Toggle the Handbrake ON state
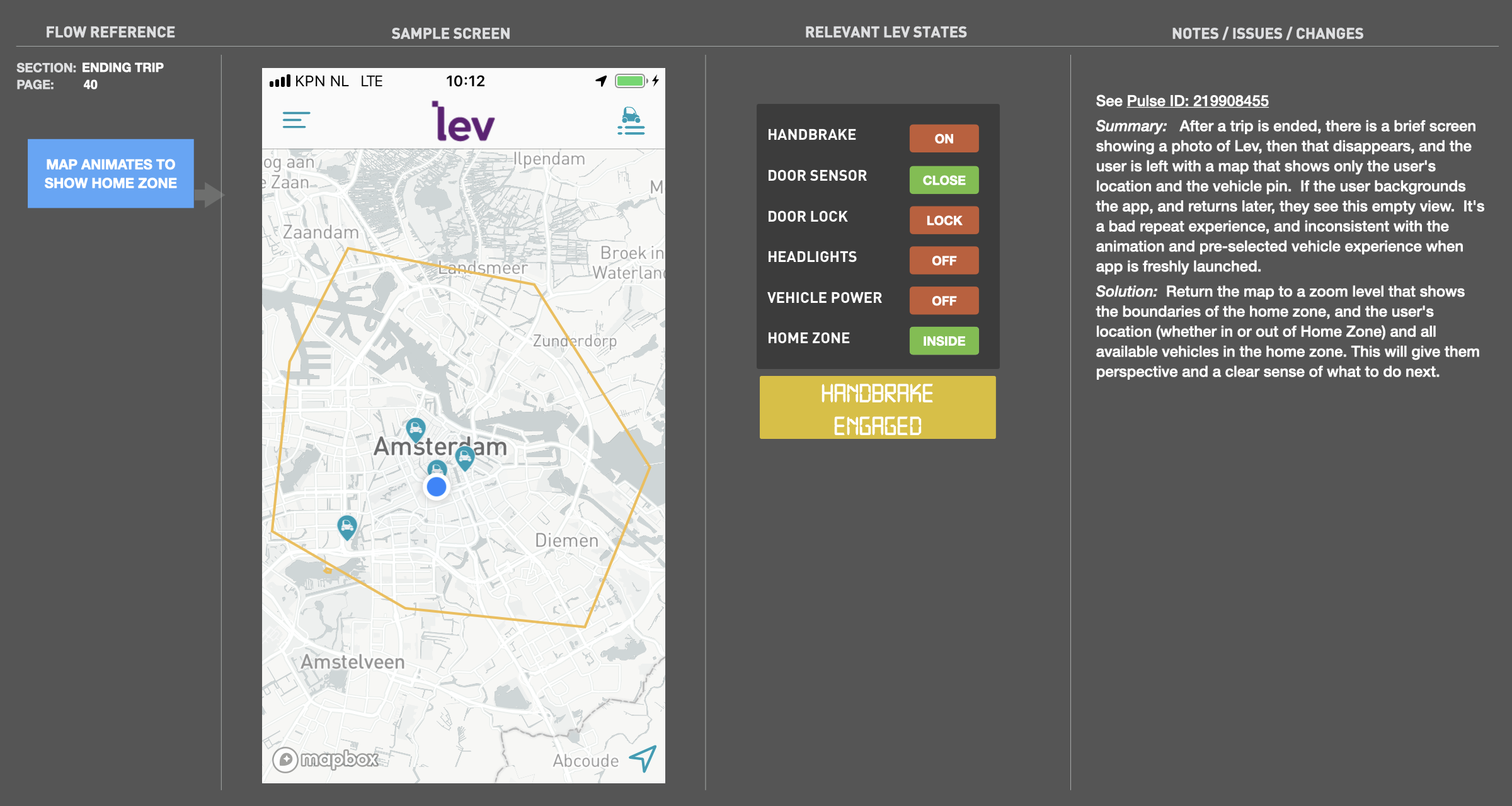The image size is (1512, 806). 943,139
